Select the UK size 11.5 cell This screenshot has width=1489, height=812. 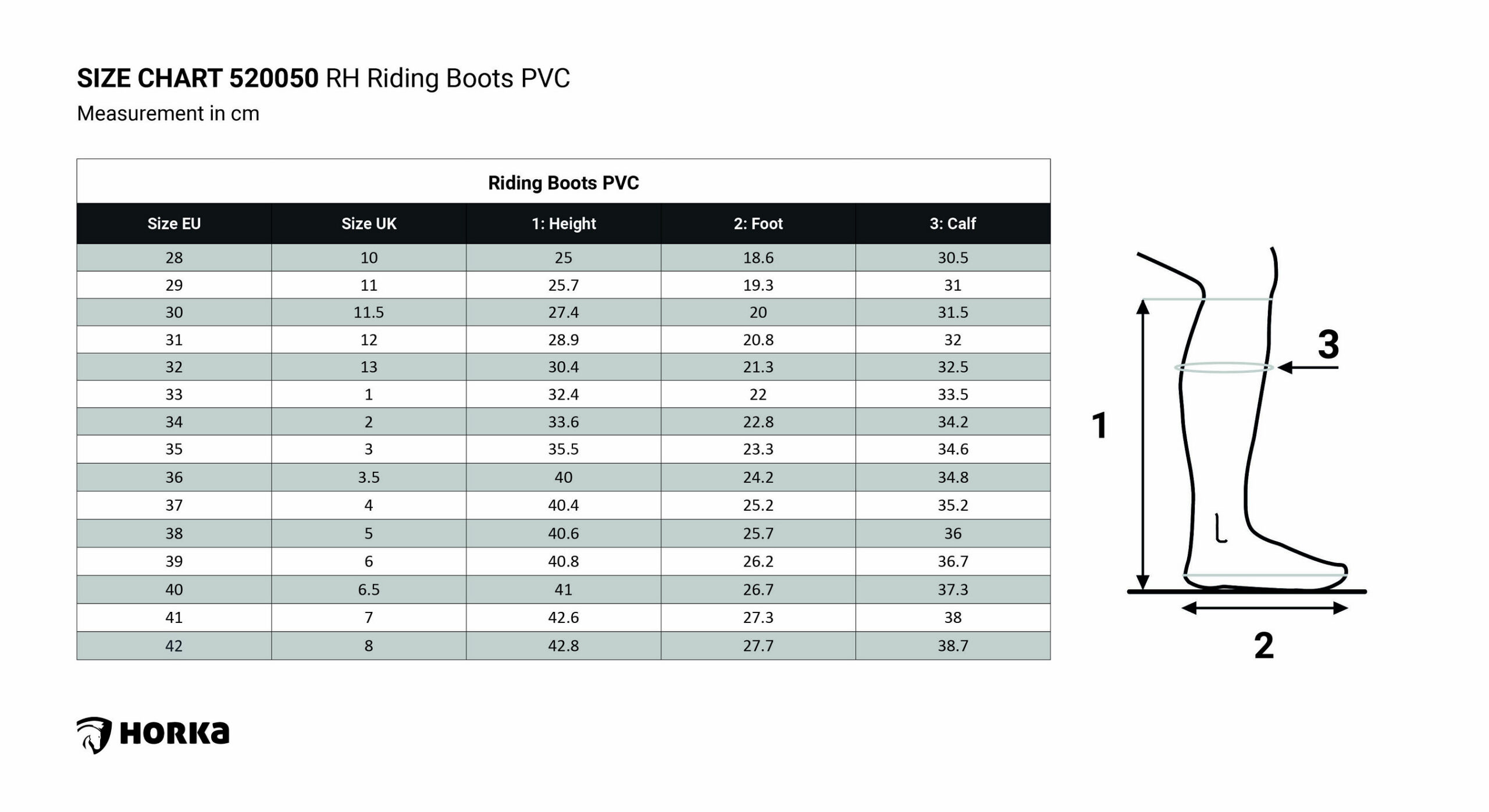coord(369,312)
